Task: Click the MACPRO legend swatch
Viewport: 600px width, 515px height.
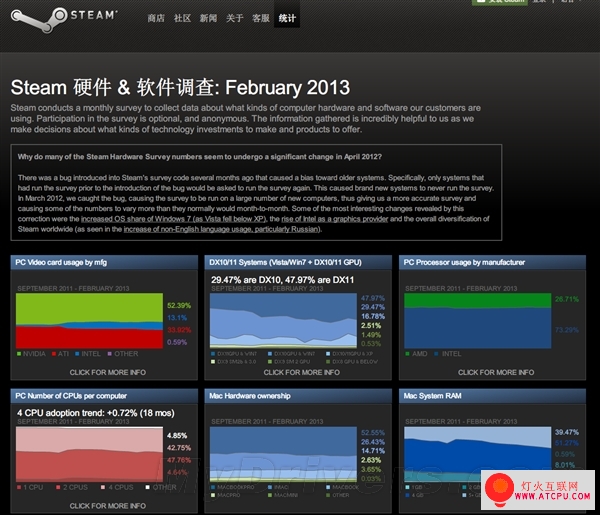Action: 213,495
